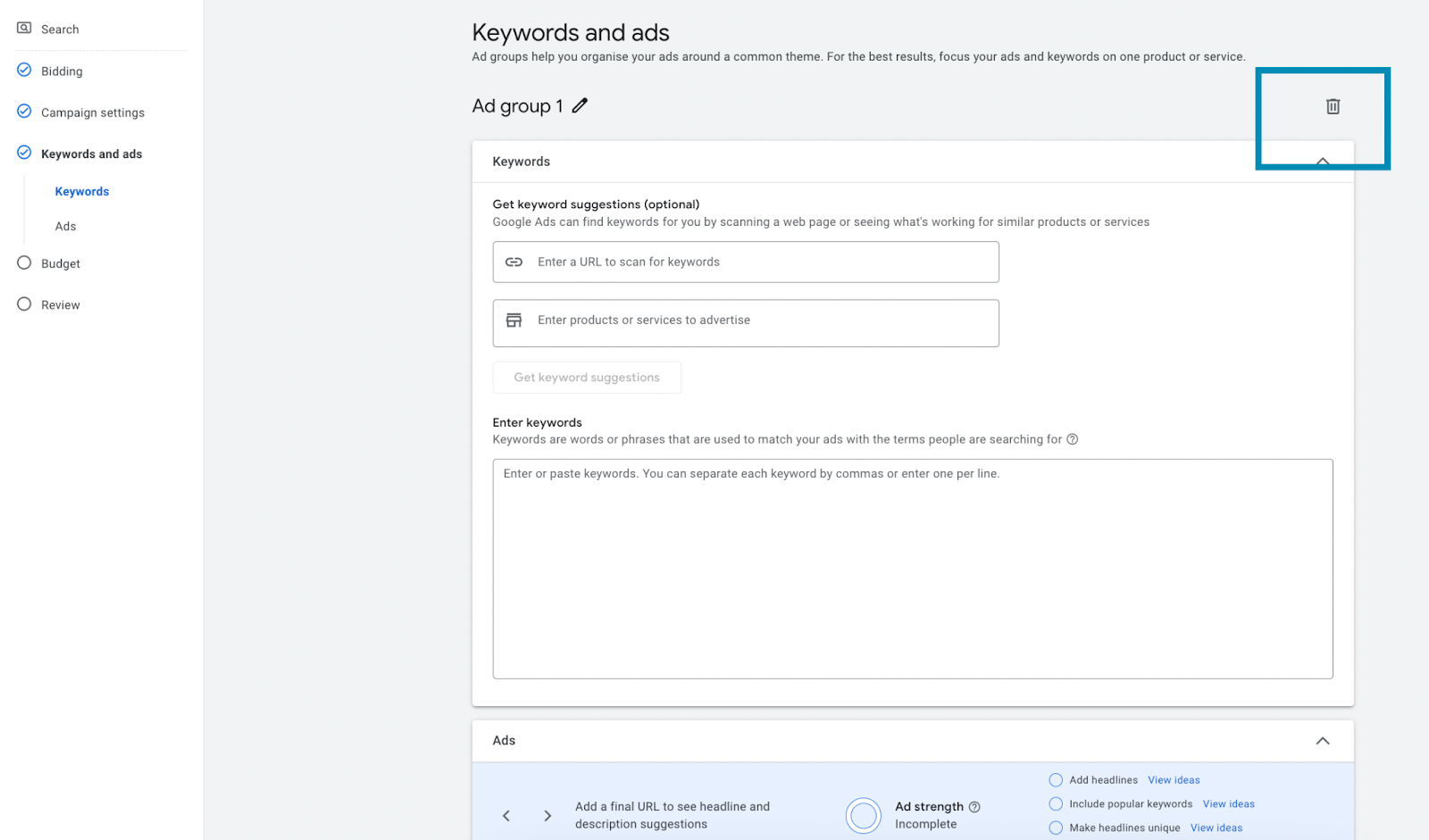Delete Ad group 1 with trash icon
The height and width of the screenshot is (840, 1429).
tap(1333, 106)
